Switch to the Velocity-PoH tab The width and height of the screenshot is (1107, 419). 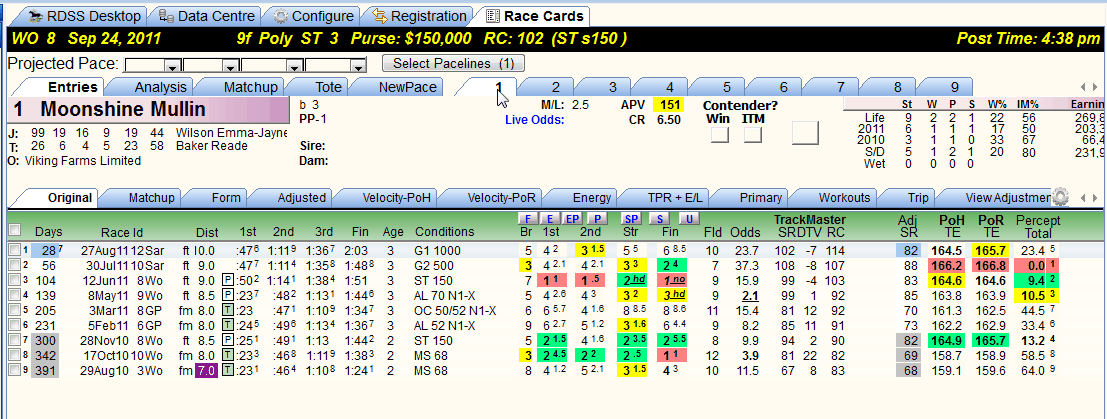[x=396, y=198]
